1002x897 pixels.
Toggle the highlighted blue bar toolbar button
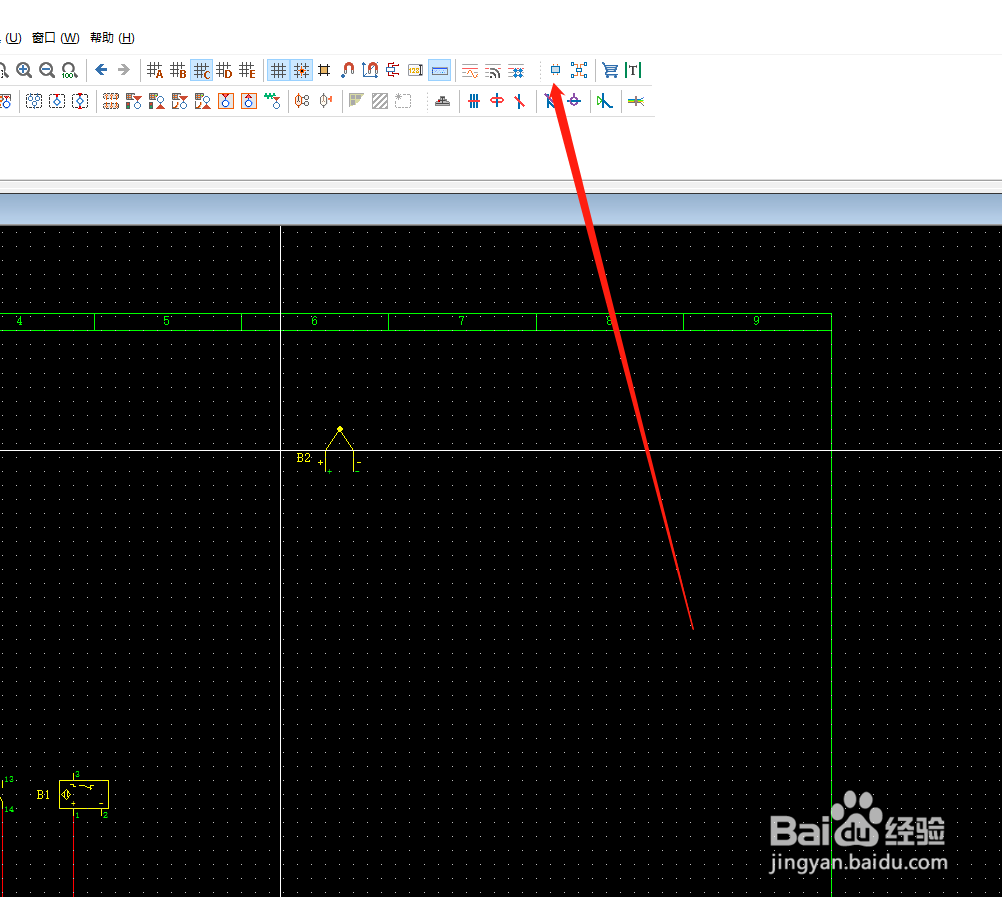click(440, 70)
